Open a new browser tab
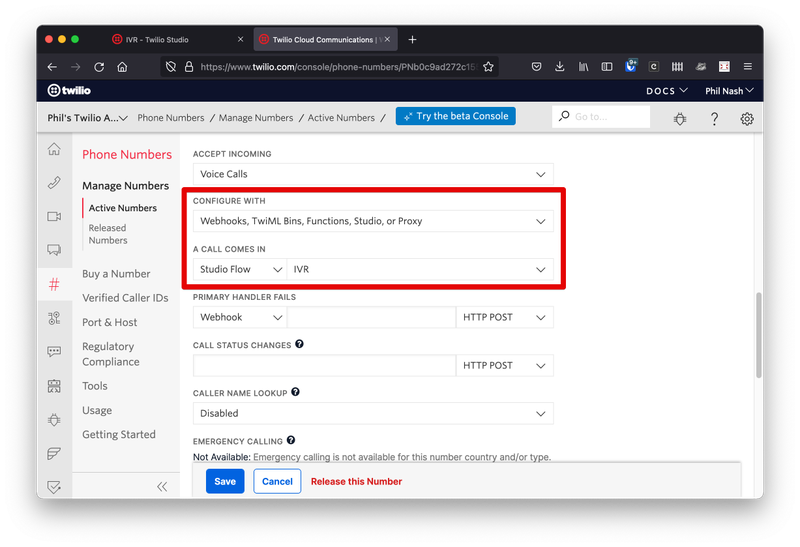Screen dimensions: 800x547 tap(412, 39)
